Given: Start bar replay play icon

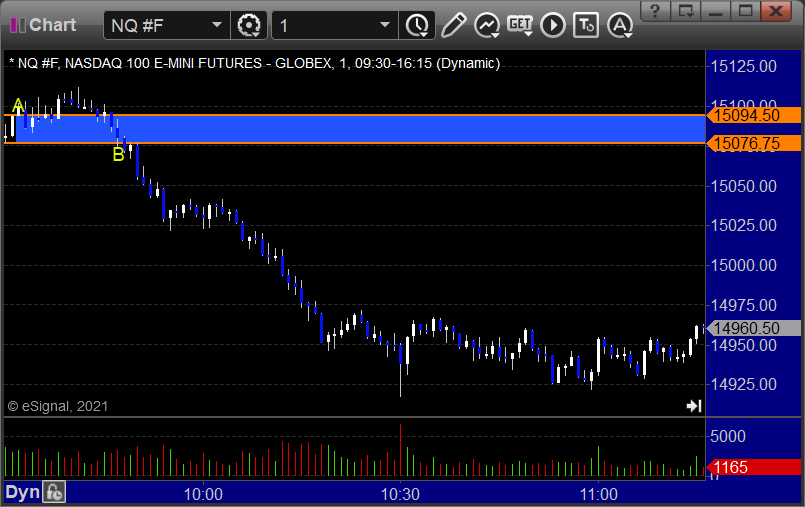Looking at the screenshot, I should click(x=553, y=25).
